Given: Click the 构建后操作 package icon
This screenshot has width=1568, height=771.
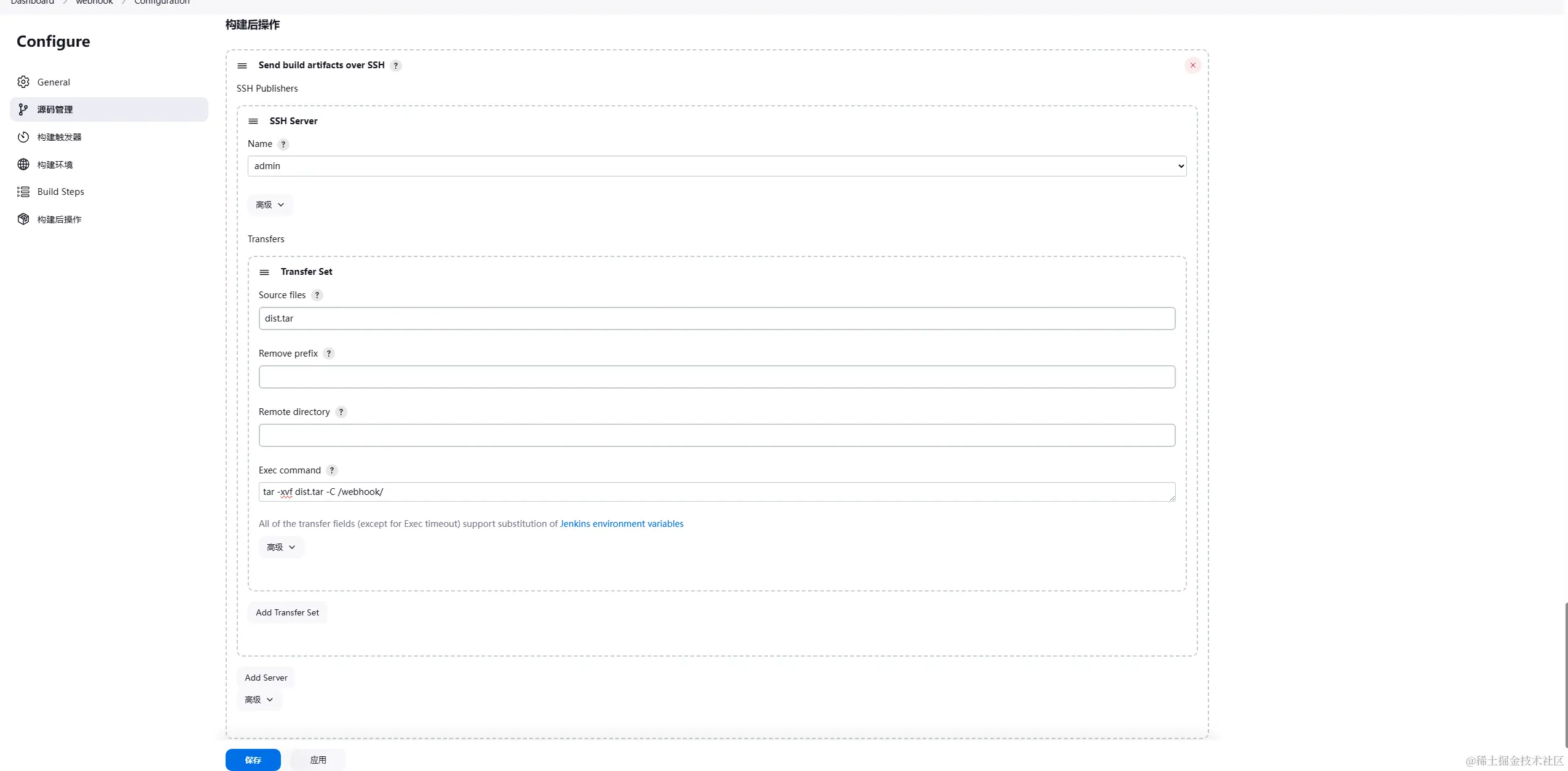Looking at the screenshot, I should (23, 219).
